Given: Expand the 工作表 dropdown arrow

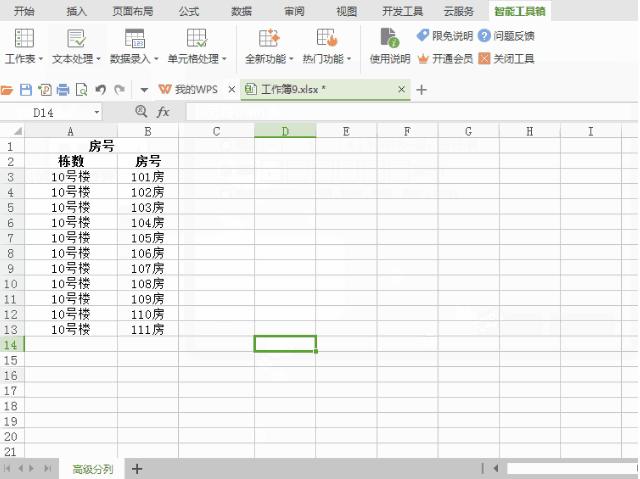Looking at the screenshot, I should tap(41, 60).
